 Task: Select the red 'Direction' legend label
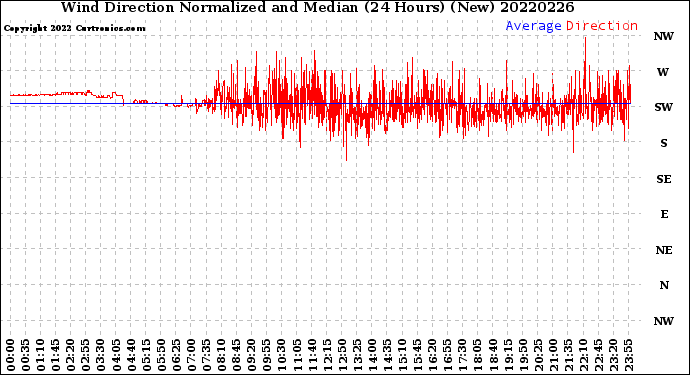tap(602, 26)
